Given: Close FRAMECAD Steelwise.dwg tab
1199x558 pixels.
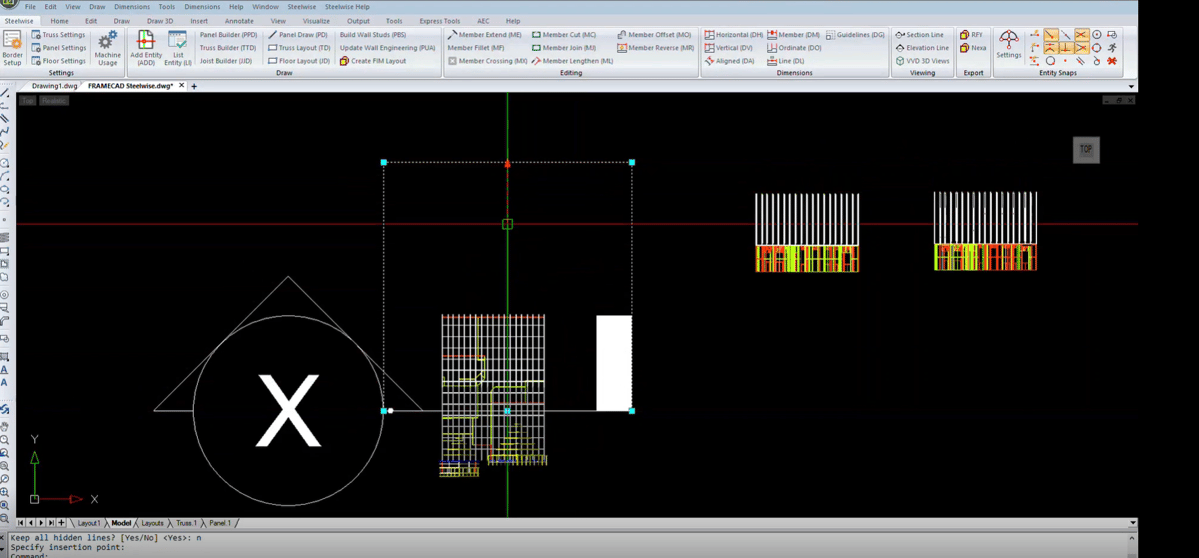Looking at the screenshot, I should (x=181, y=86).
